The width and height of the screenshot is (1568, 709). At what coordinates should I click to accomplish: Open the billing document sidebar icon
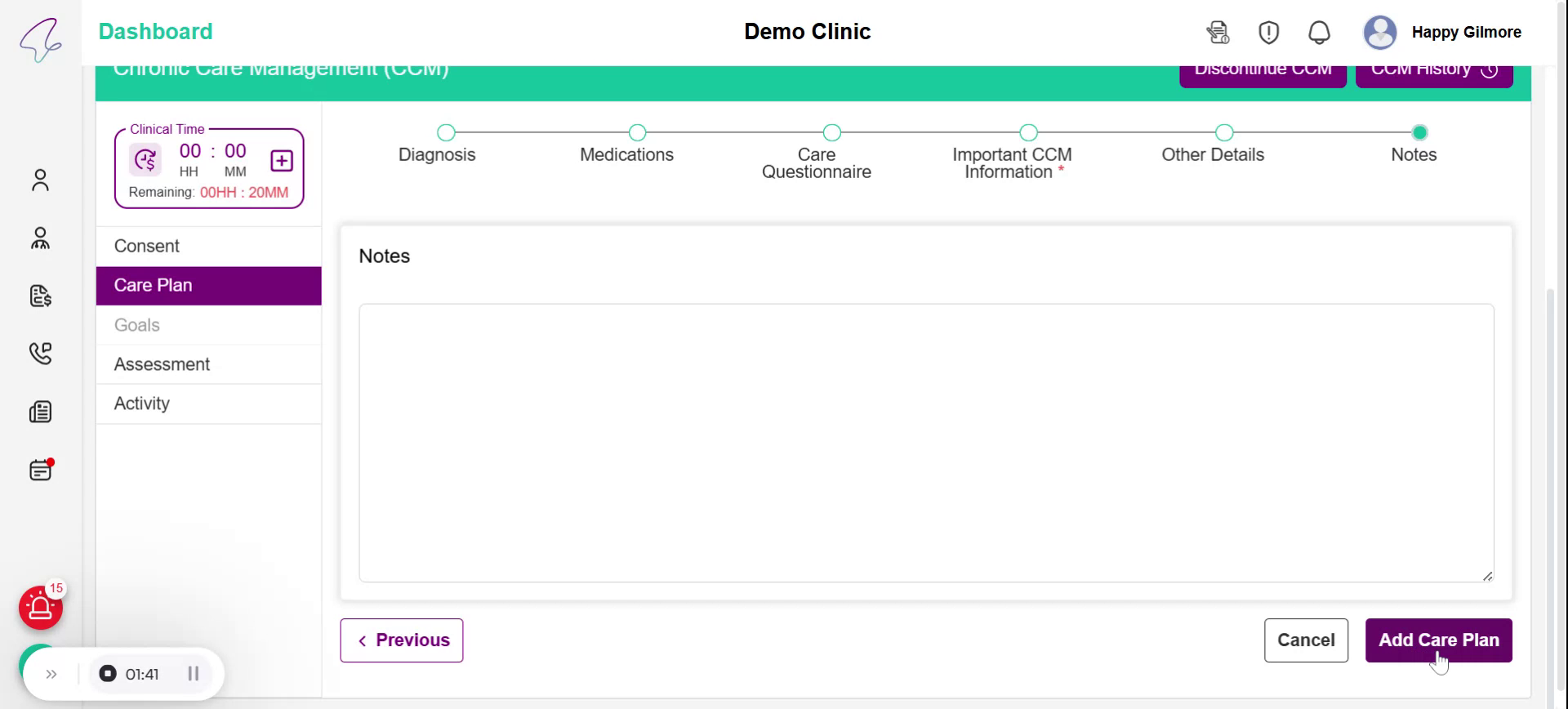[40, 296]
